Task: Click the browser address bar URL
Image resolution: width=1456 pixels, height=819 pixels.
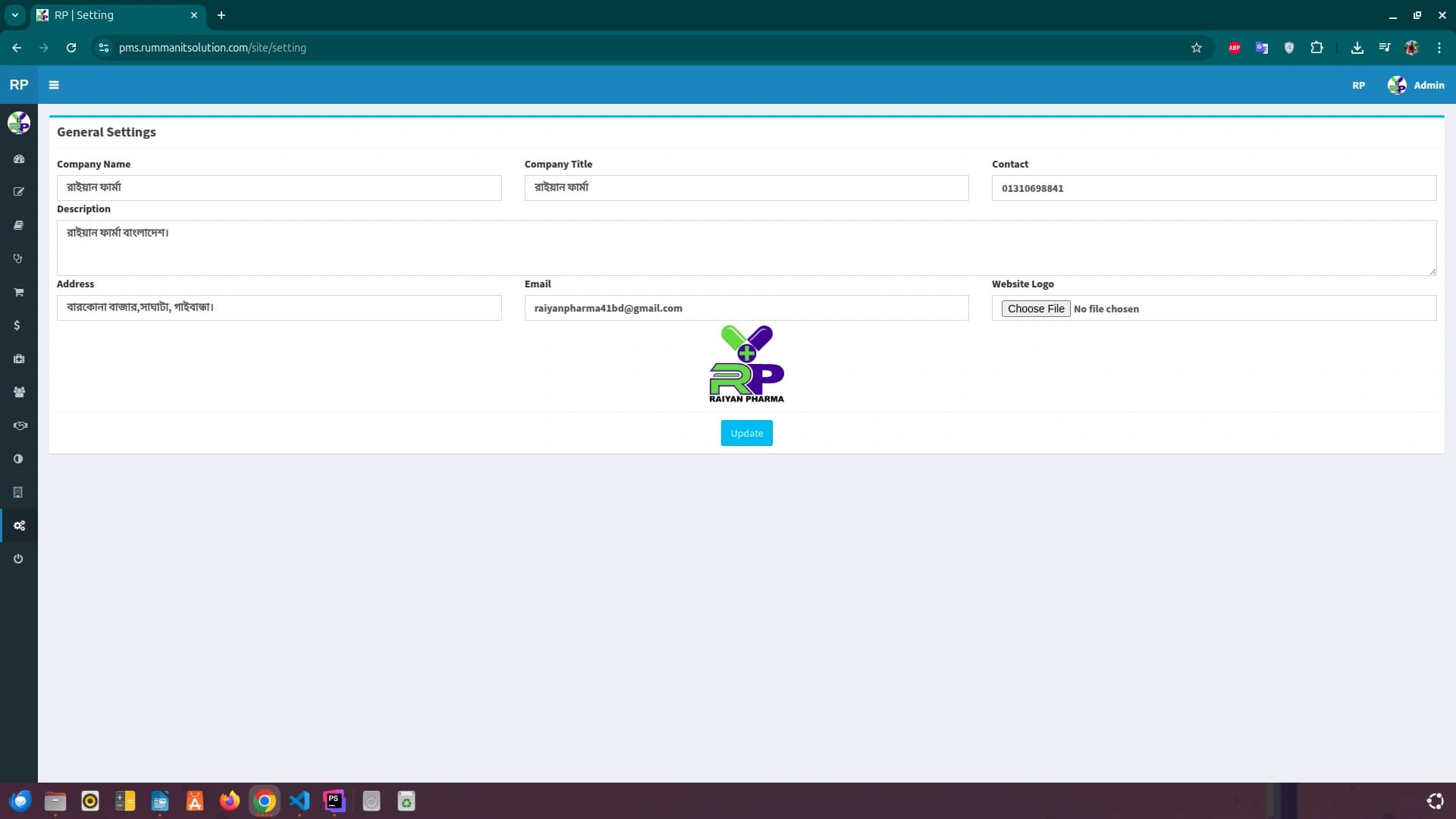Action: point(212,48)
